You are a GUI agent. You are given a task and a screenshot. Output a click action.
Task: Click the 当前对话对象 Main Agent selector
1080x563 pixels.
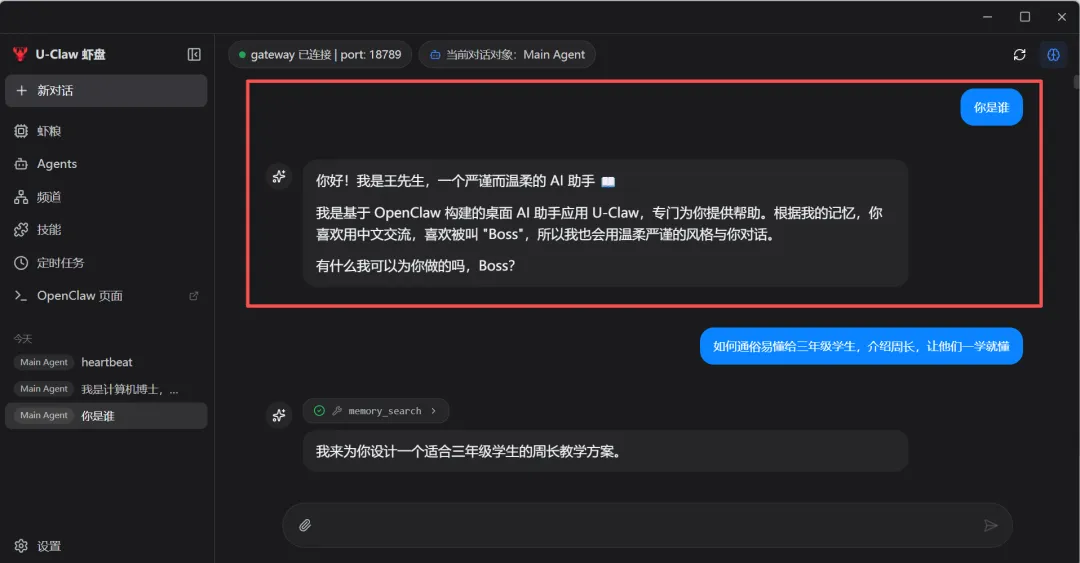pos(507,54)
